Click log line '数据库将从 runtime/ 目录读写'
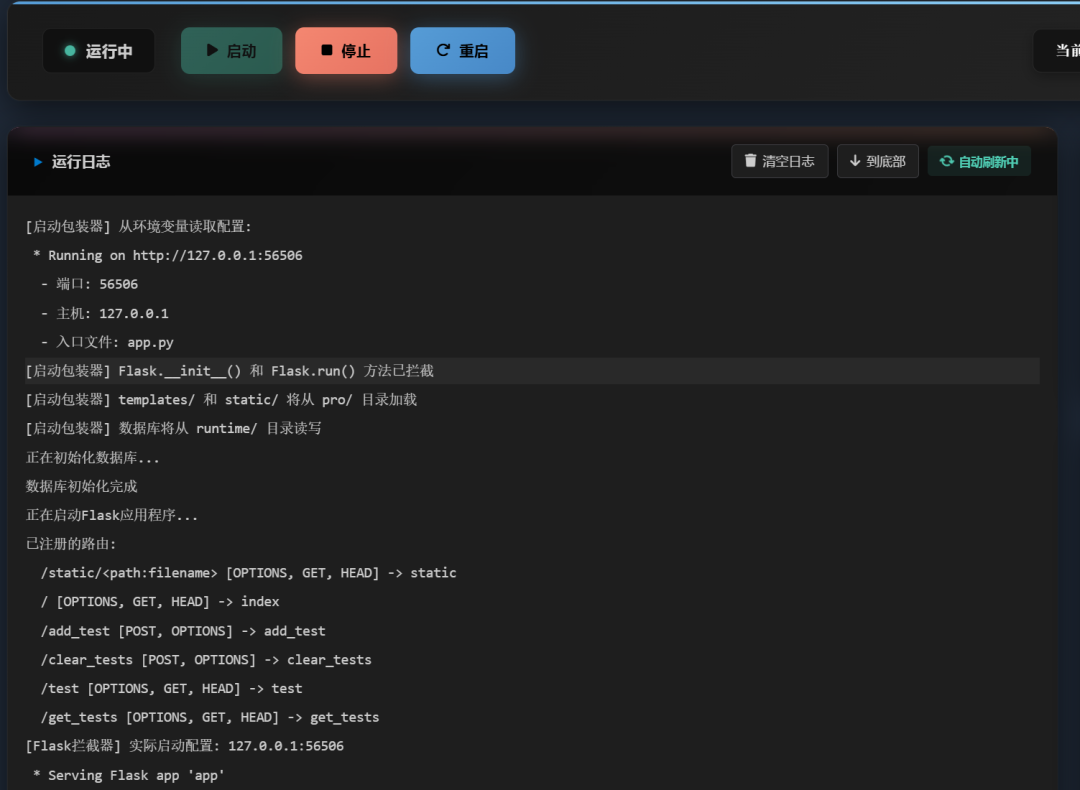The image size is (1080, 790). 174,428
